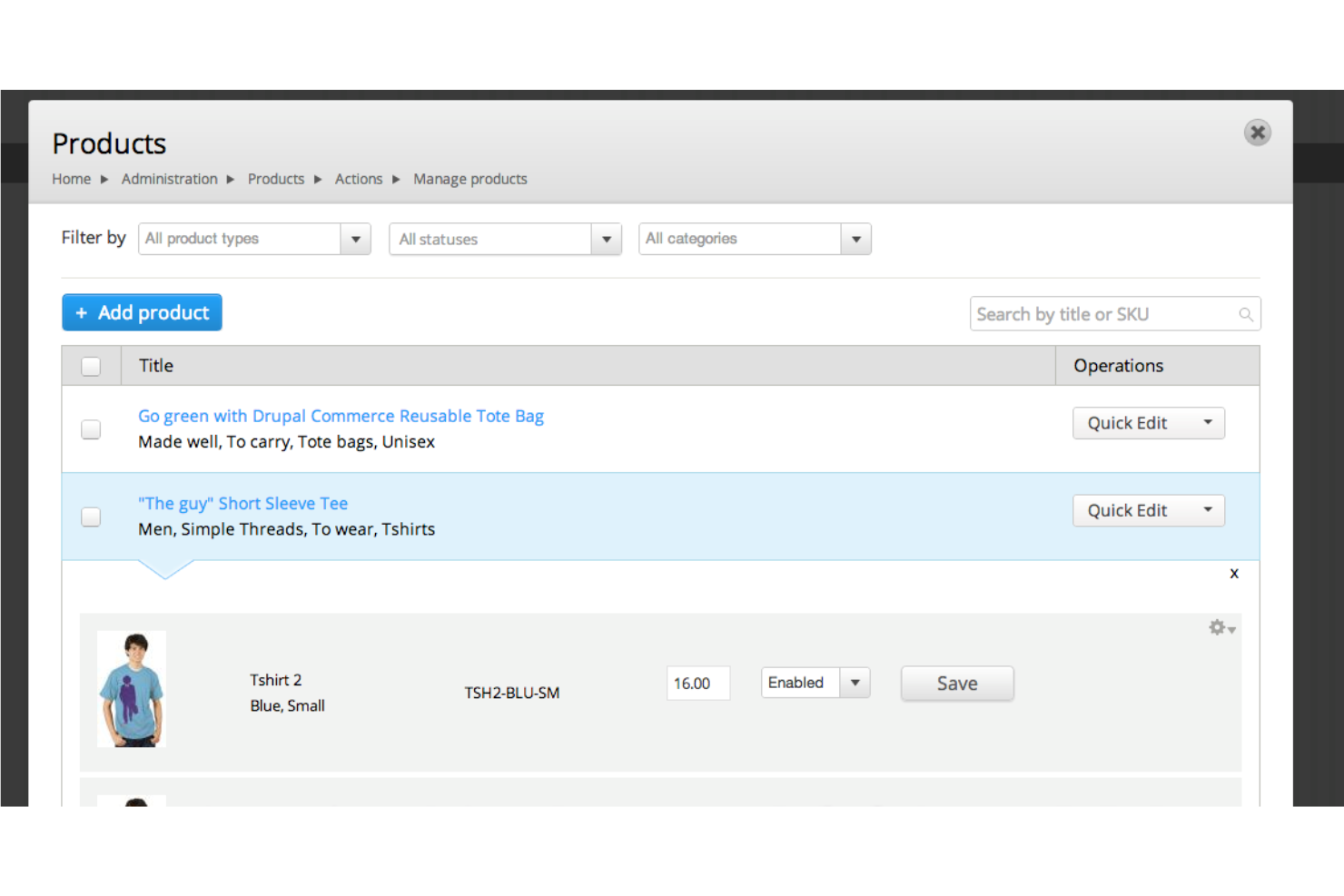Click the 16.00 price field
The image size is (1344, 896).
698,684
